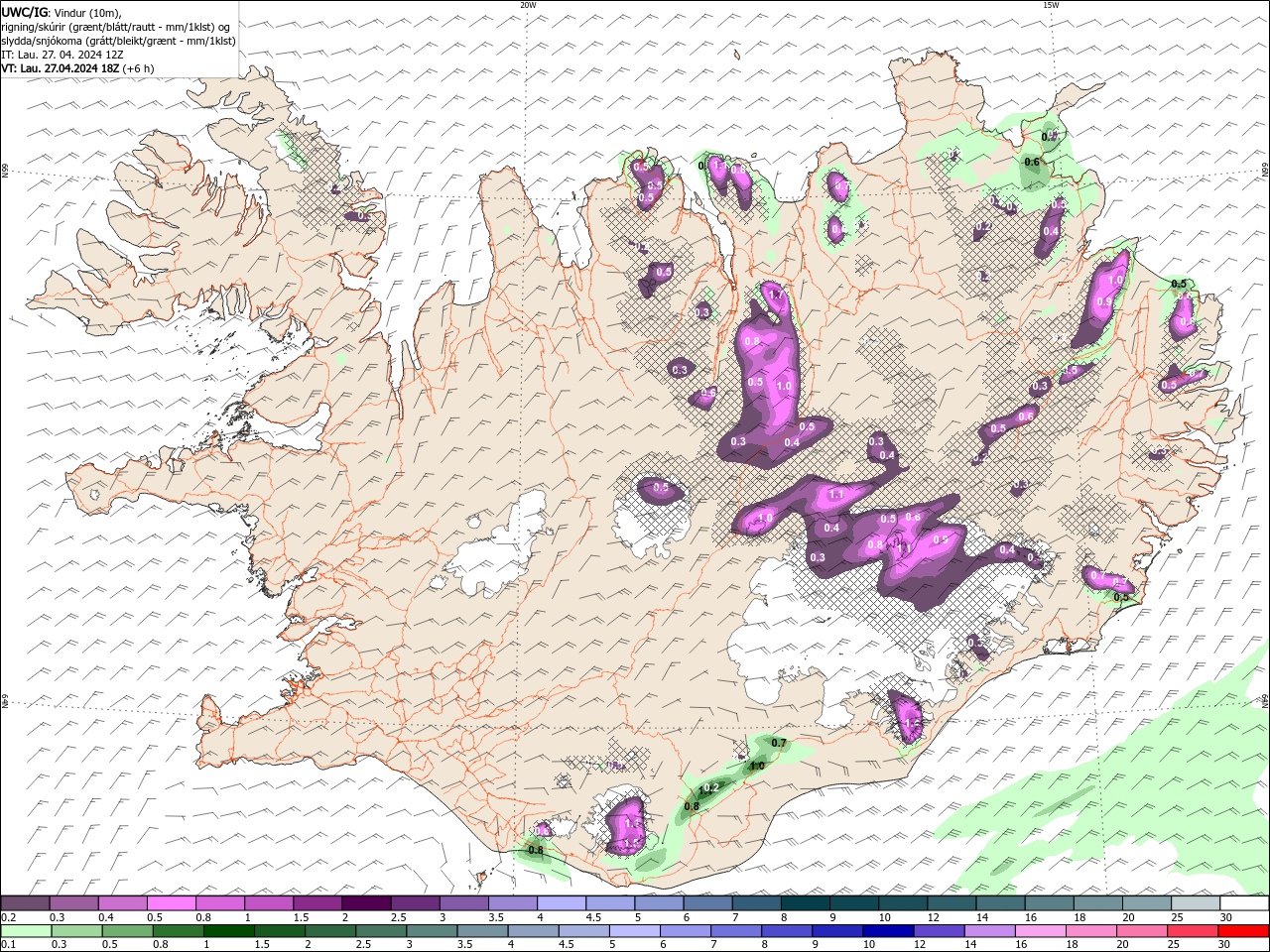Click the 'IT: Lau. 27. 04. 2024 12Z' line
This screenshot has width=1270, height=952.
(63, 55)
